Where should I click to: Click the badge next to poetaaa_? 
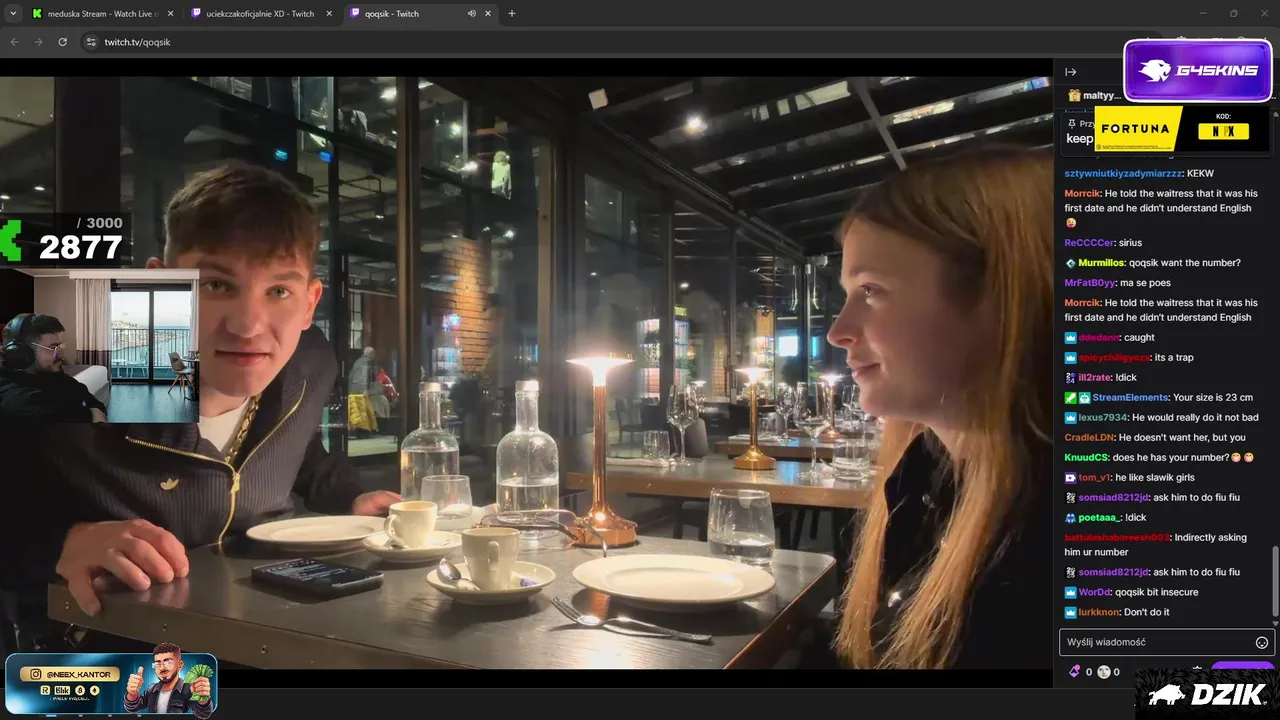coord(1070,518)
